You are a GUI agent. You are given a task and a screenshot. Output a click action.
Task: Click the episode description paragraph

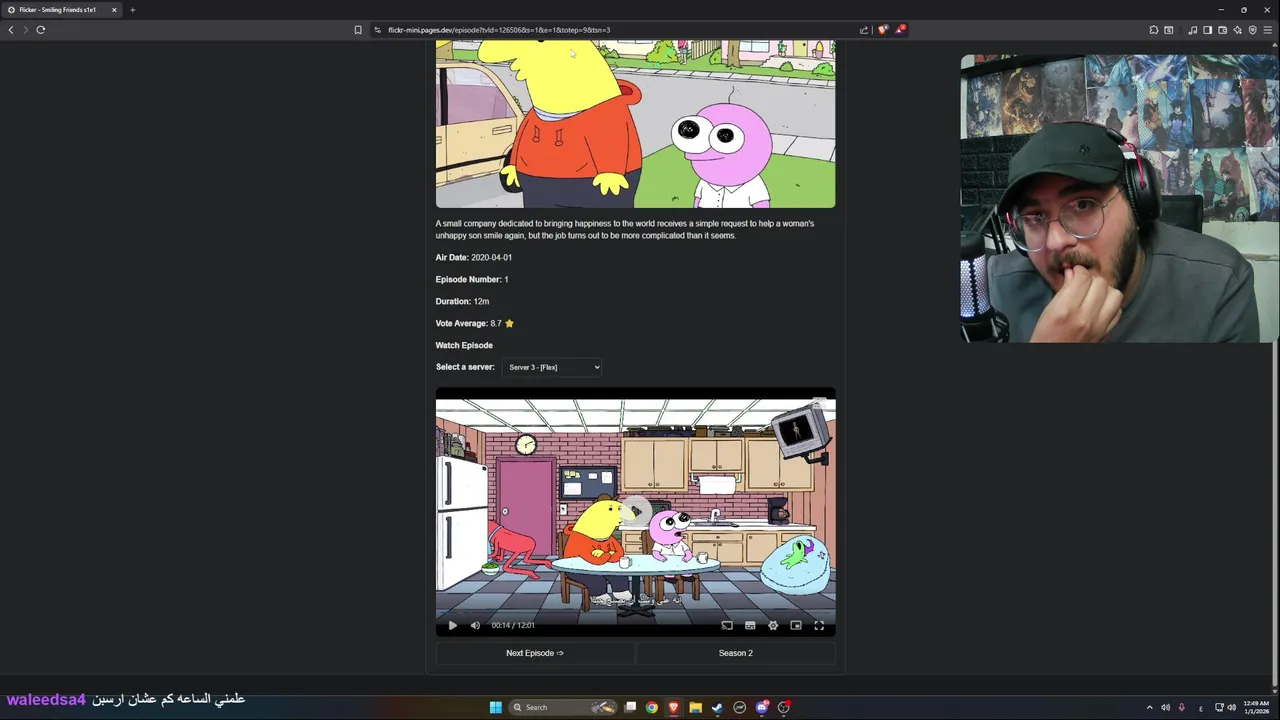(625, 229)
